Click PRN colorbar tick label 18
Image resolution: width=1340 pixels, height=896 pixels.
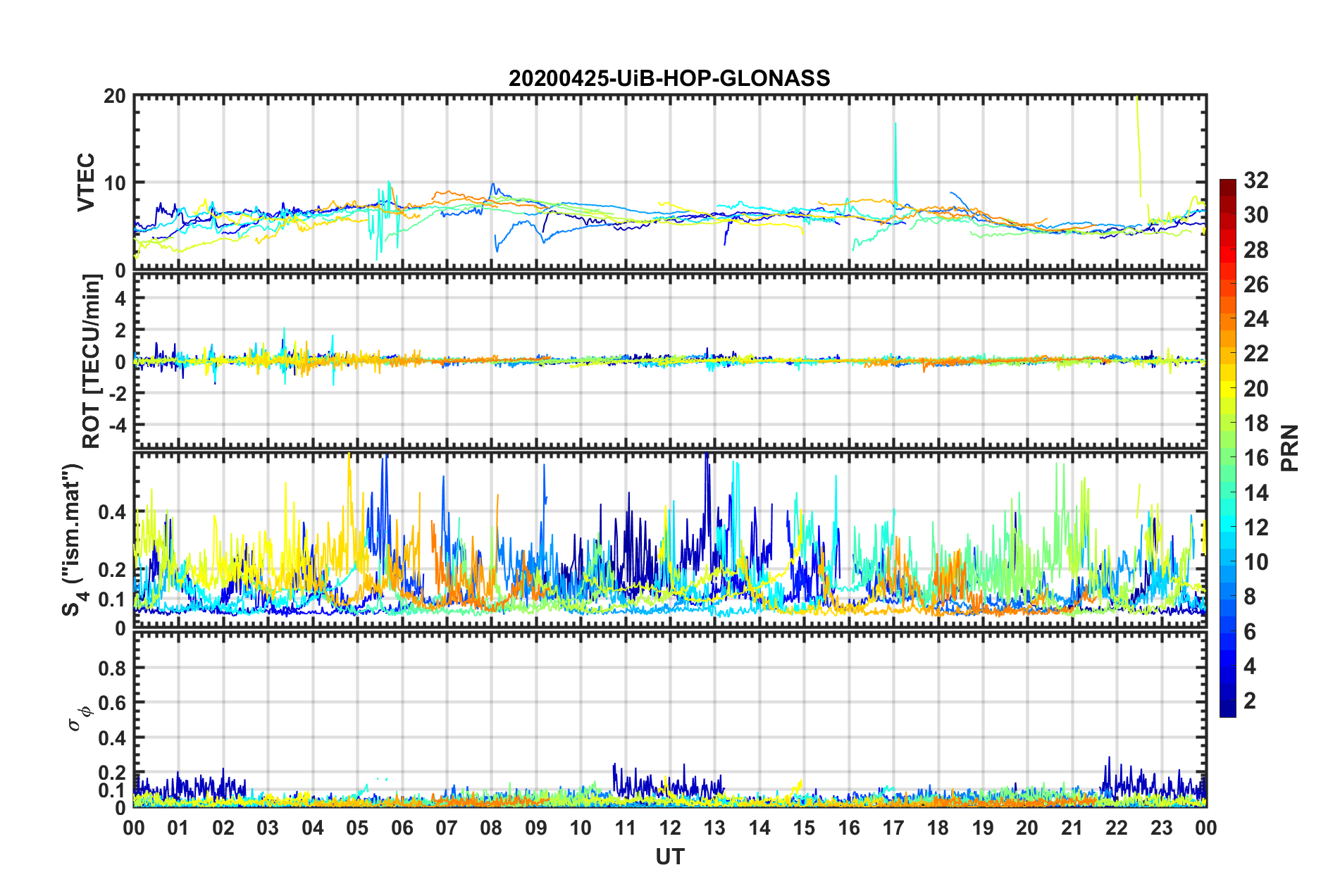pyautogui.click(x=1256, y=423)
